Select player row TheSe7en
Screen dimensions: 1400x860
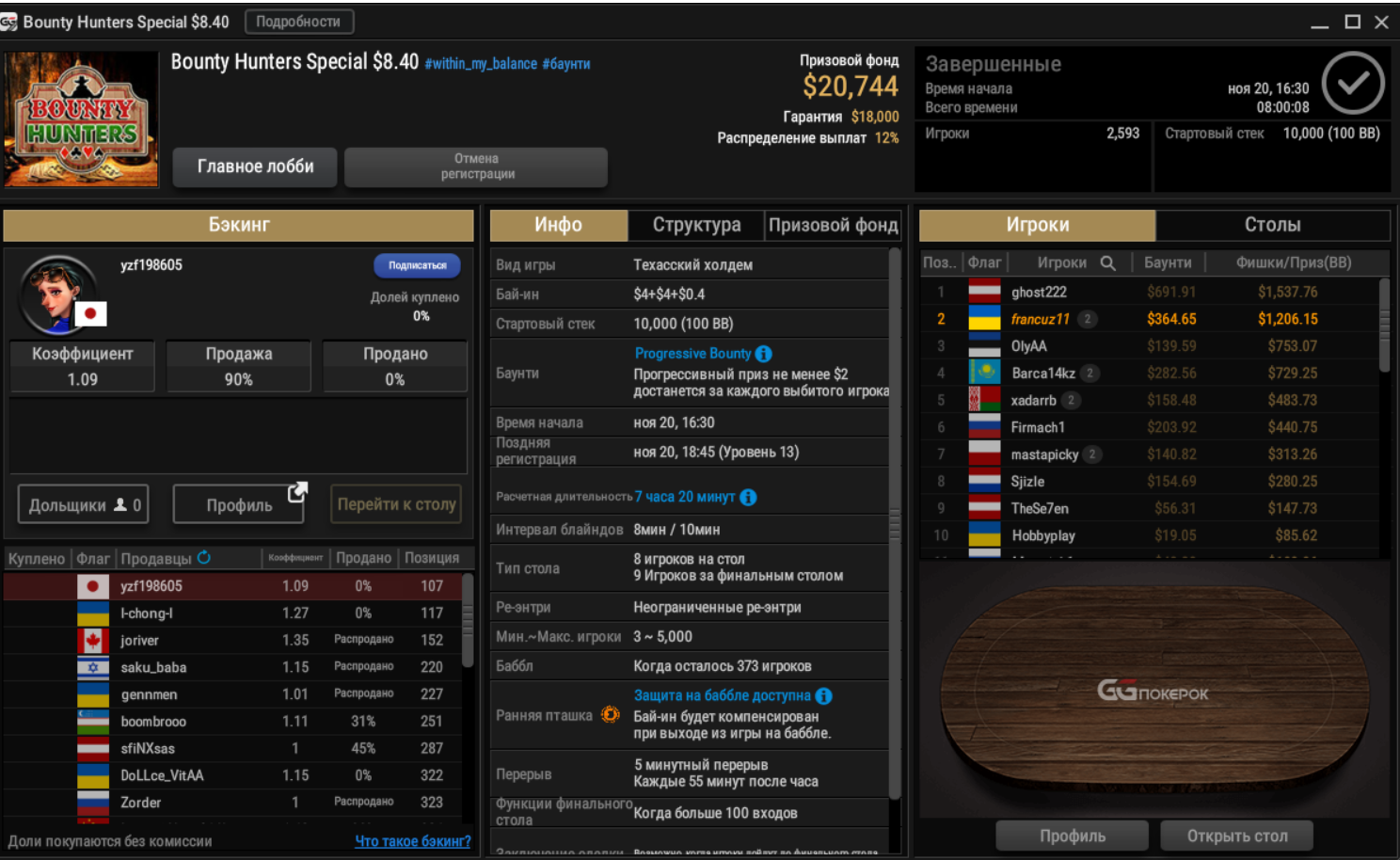coord(1150,509)
